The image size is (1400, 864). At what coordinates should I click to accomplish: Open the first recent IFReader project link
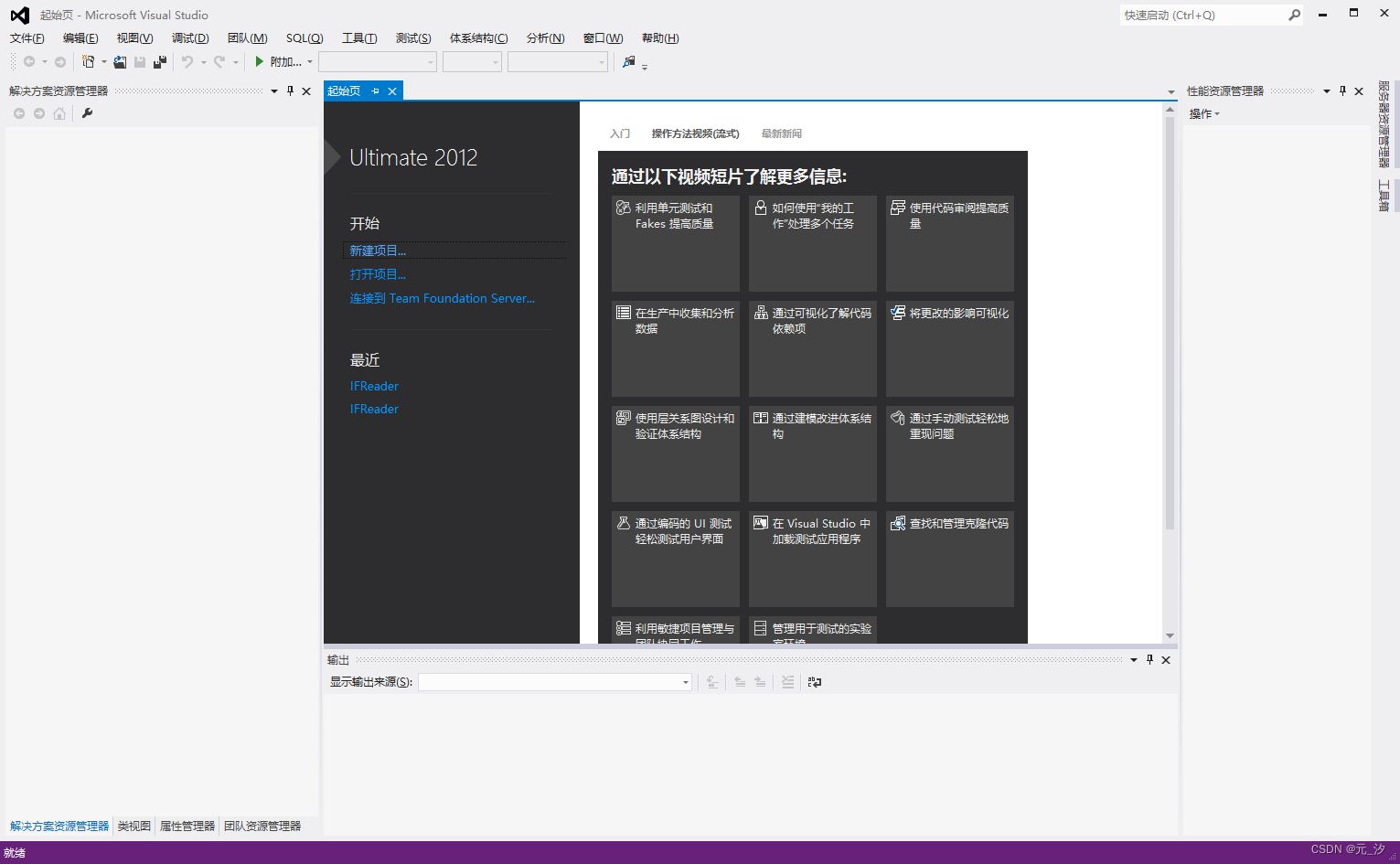[x=374, y=386]
